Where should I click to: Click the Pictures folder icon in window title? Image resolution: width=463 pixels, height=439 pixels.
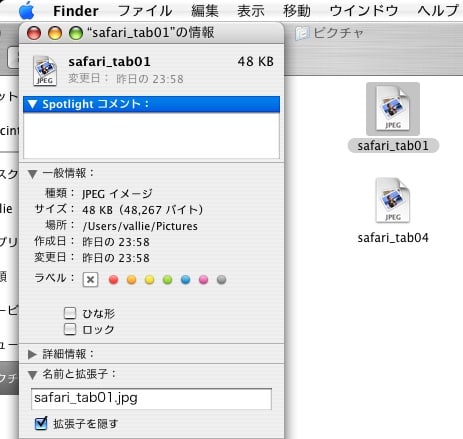click(x=302, y=33)
